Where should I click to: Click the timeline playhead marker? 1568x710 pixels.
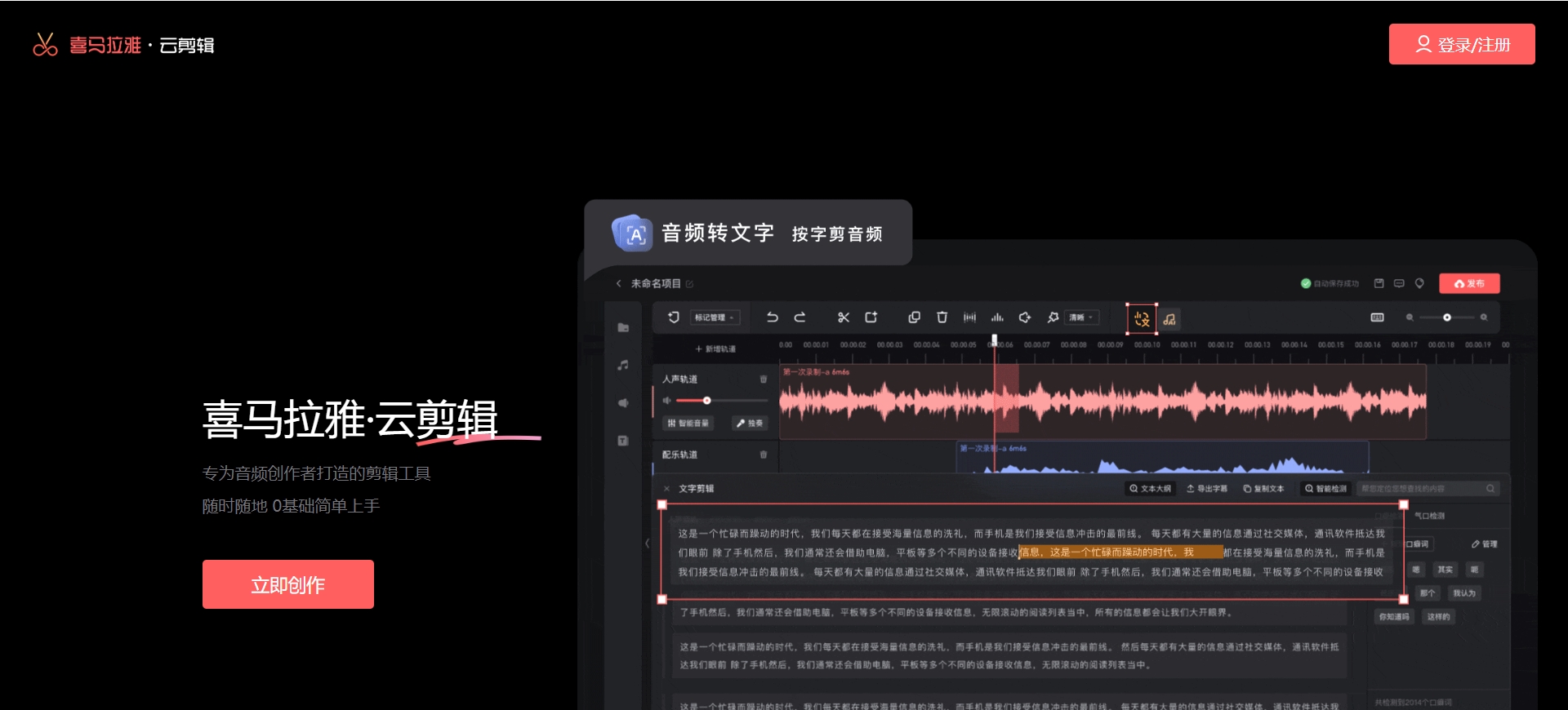(x=994, y=339)
